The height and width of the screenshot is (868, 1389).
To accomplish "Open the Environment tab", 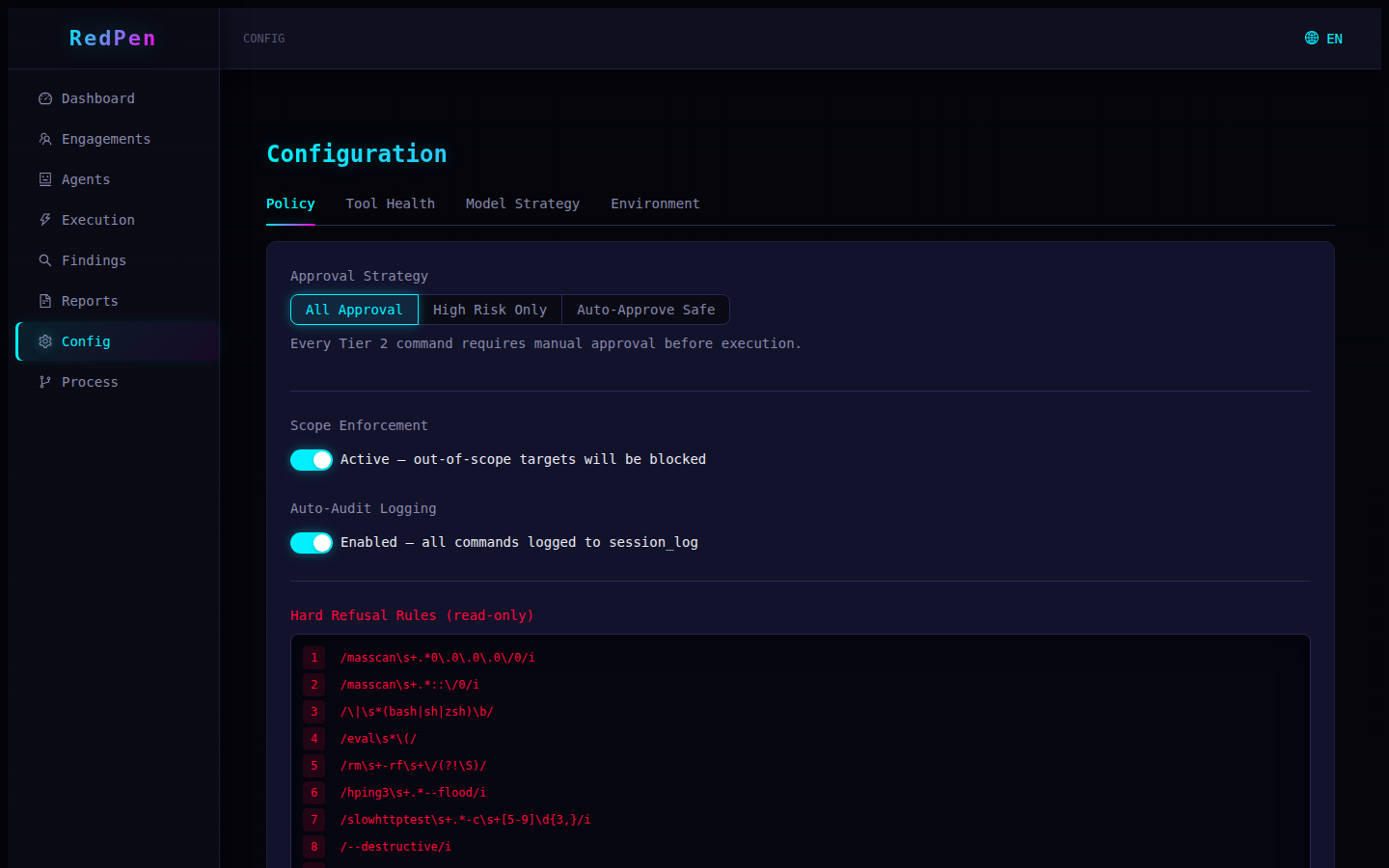I will click(x=655, y=203).
